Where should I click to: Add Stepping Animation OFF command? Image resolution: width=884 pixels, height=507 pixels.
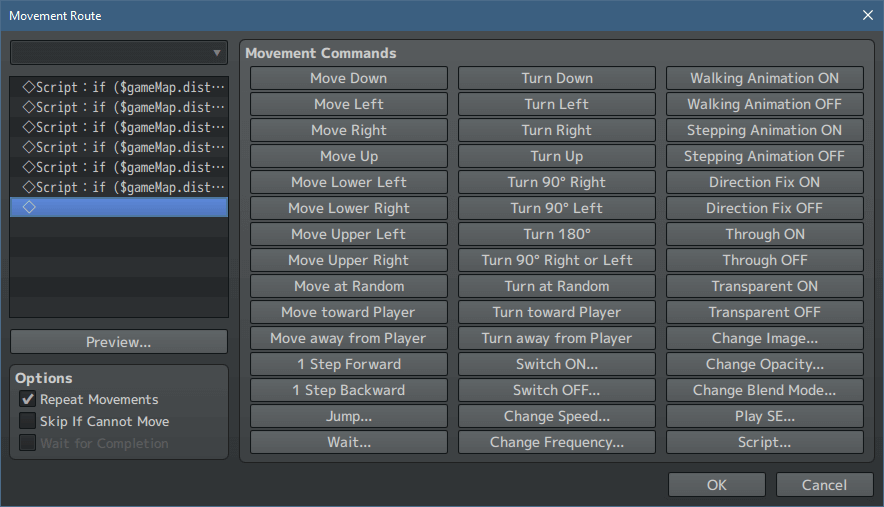point(765,156)
